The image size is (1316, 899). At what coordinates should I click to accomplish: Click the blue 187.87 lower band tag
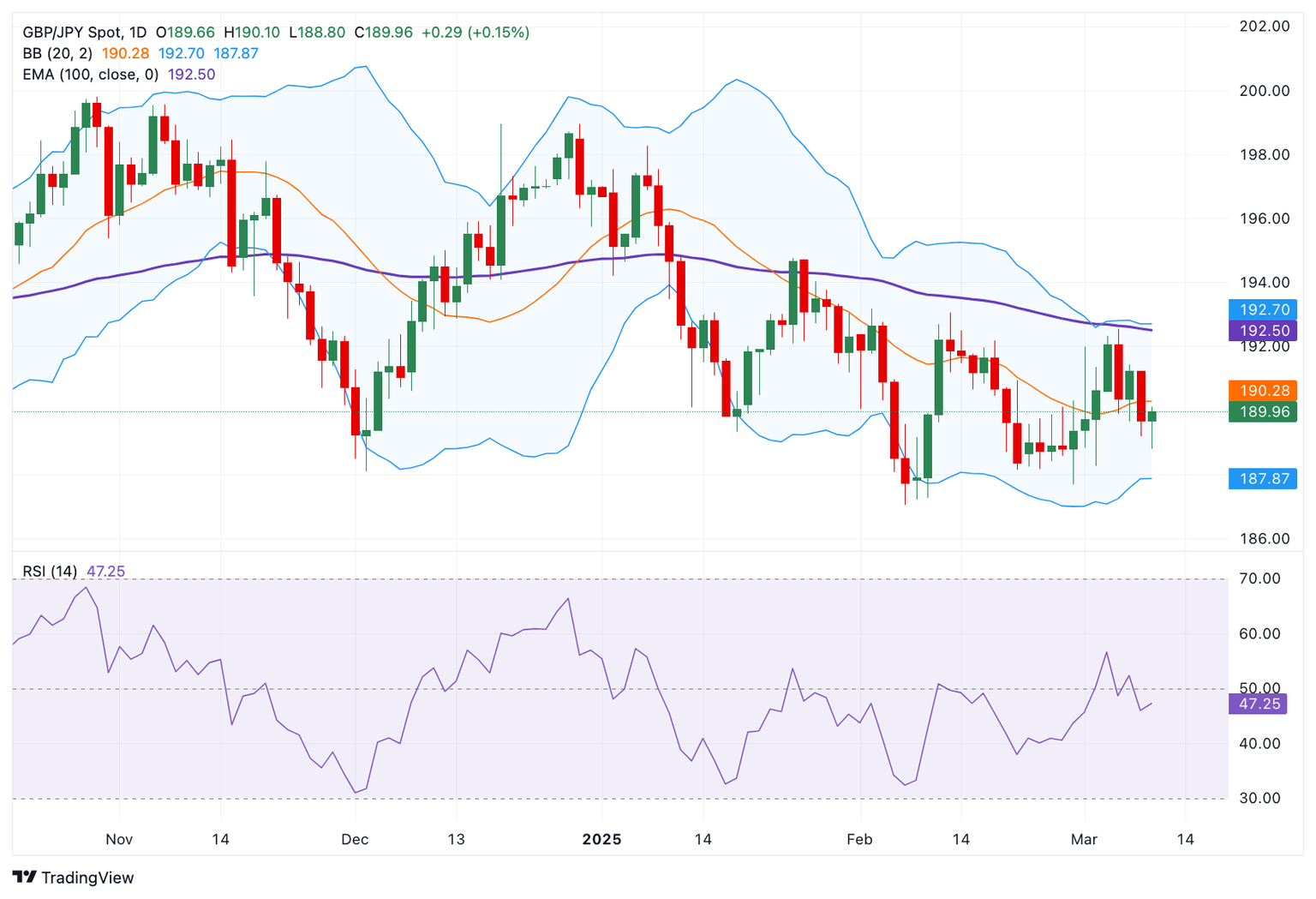1263,478
